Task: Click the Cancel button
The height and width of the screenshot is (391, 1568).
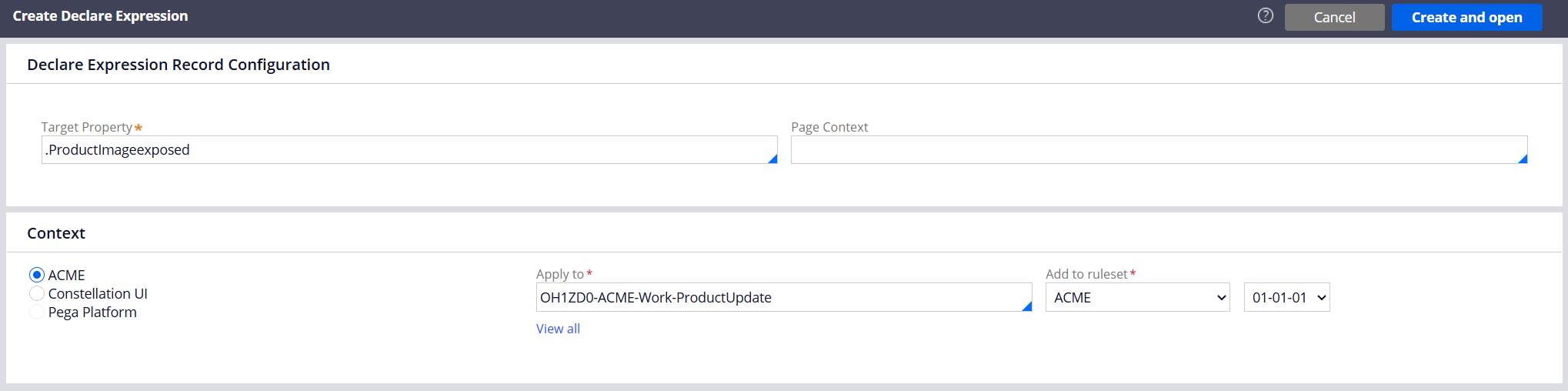Action: 1334,17
